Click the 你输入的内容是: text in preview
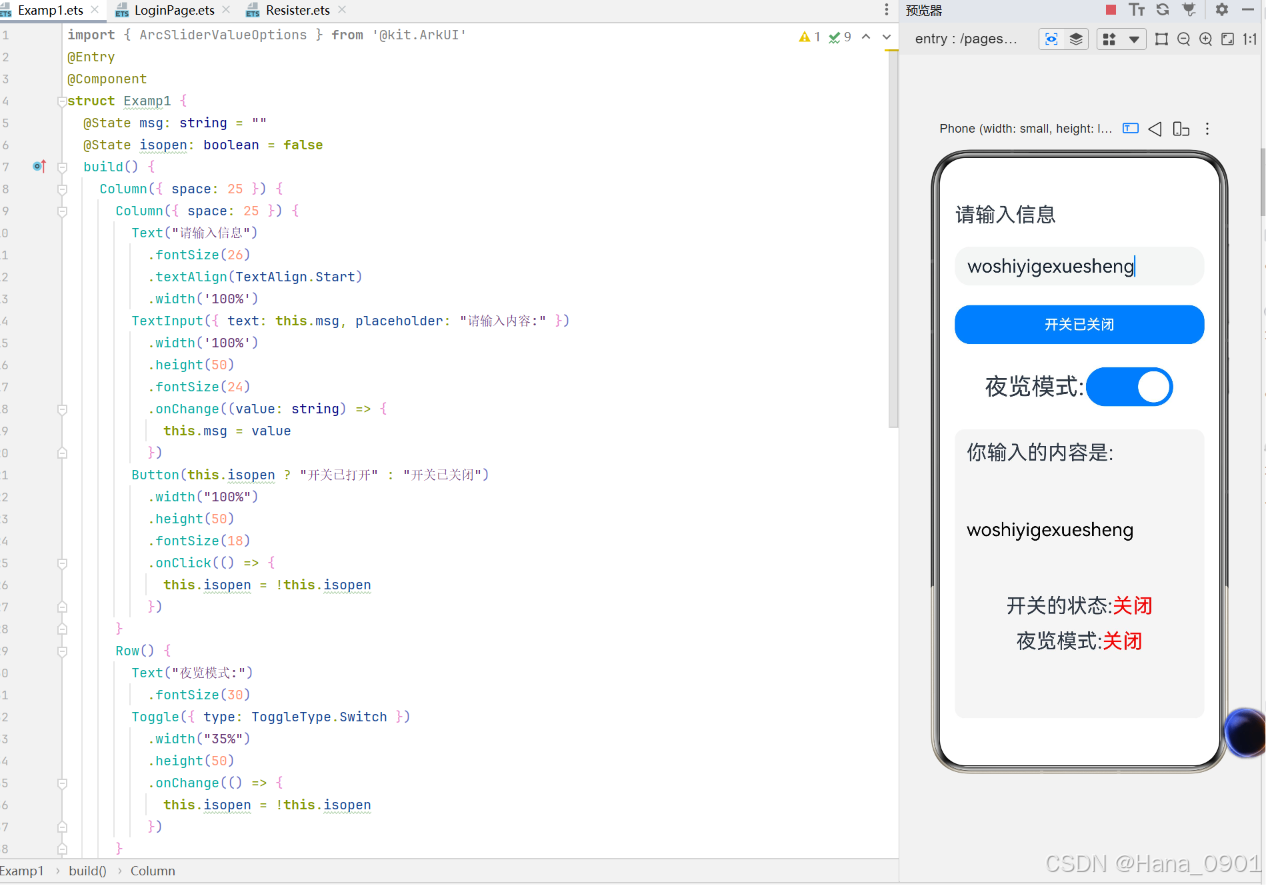Screen dimensions: 1266x885 coord(1040,452)
